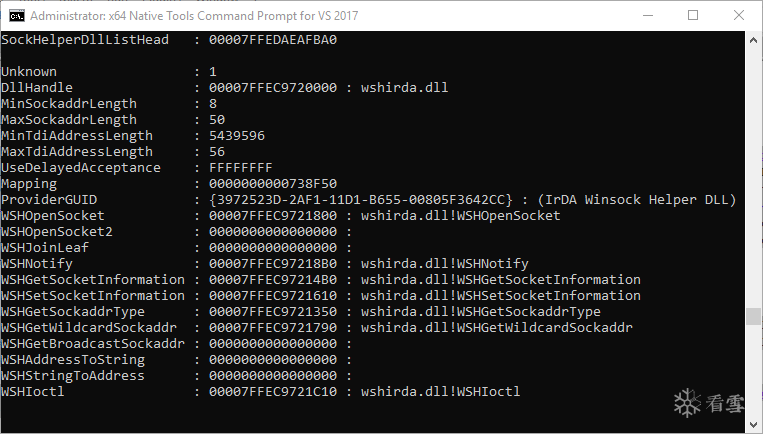This screenshot has height=434, width=763.
Task: Click the scrollbar up arrow
Action: click(x=754, y=38)
